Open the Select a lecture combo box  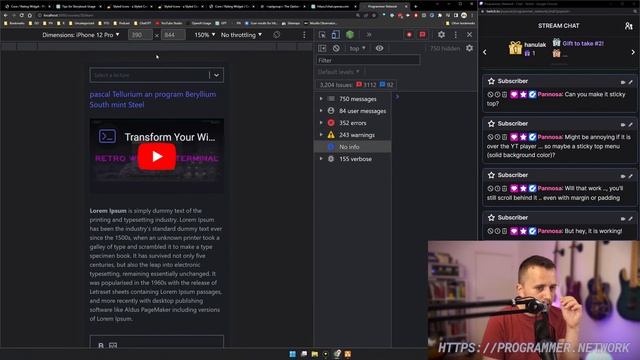click(x=157, y=75)
